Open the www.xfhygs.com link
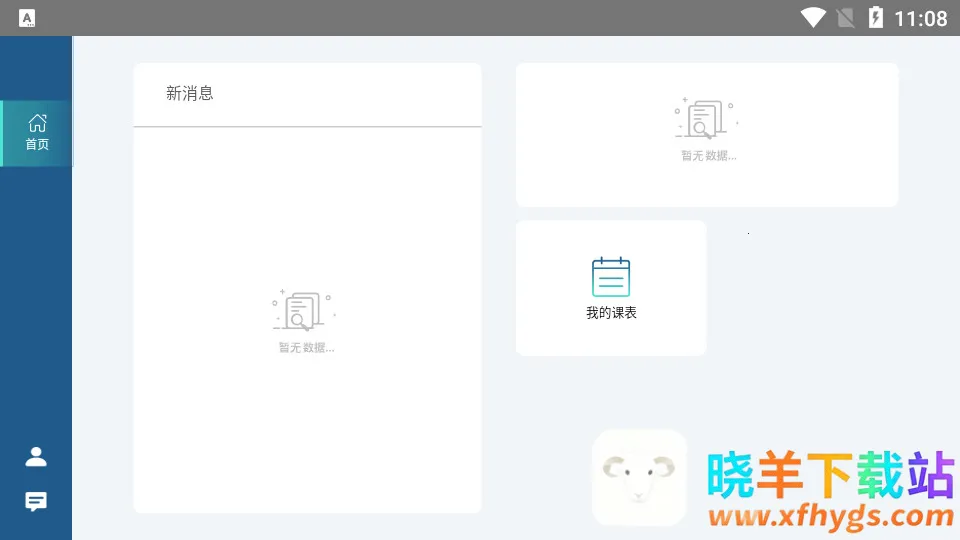 point(830,516)
